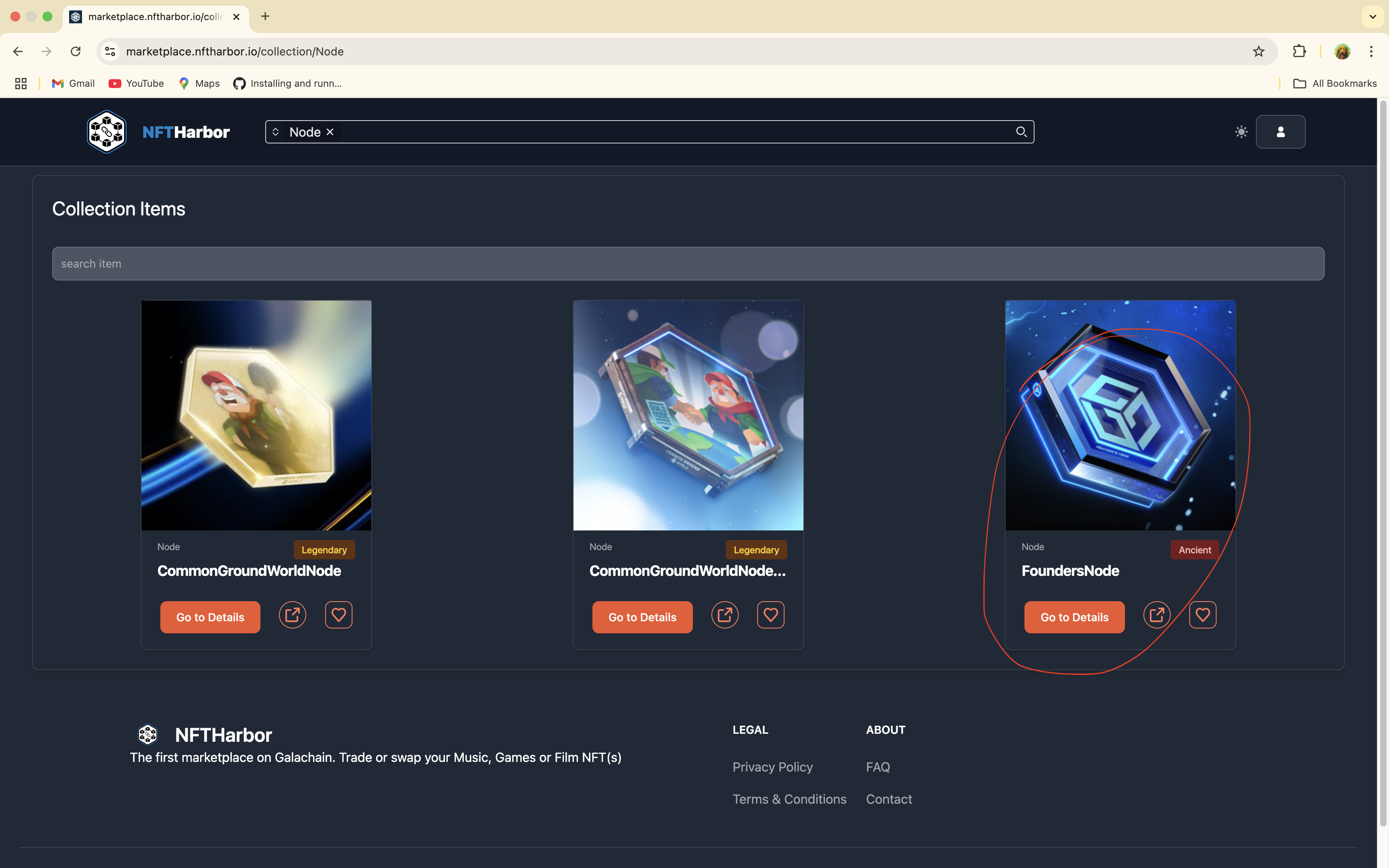
Task: Open the Maps bookmark
Action: tap(199, 83)
